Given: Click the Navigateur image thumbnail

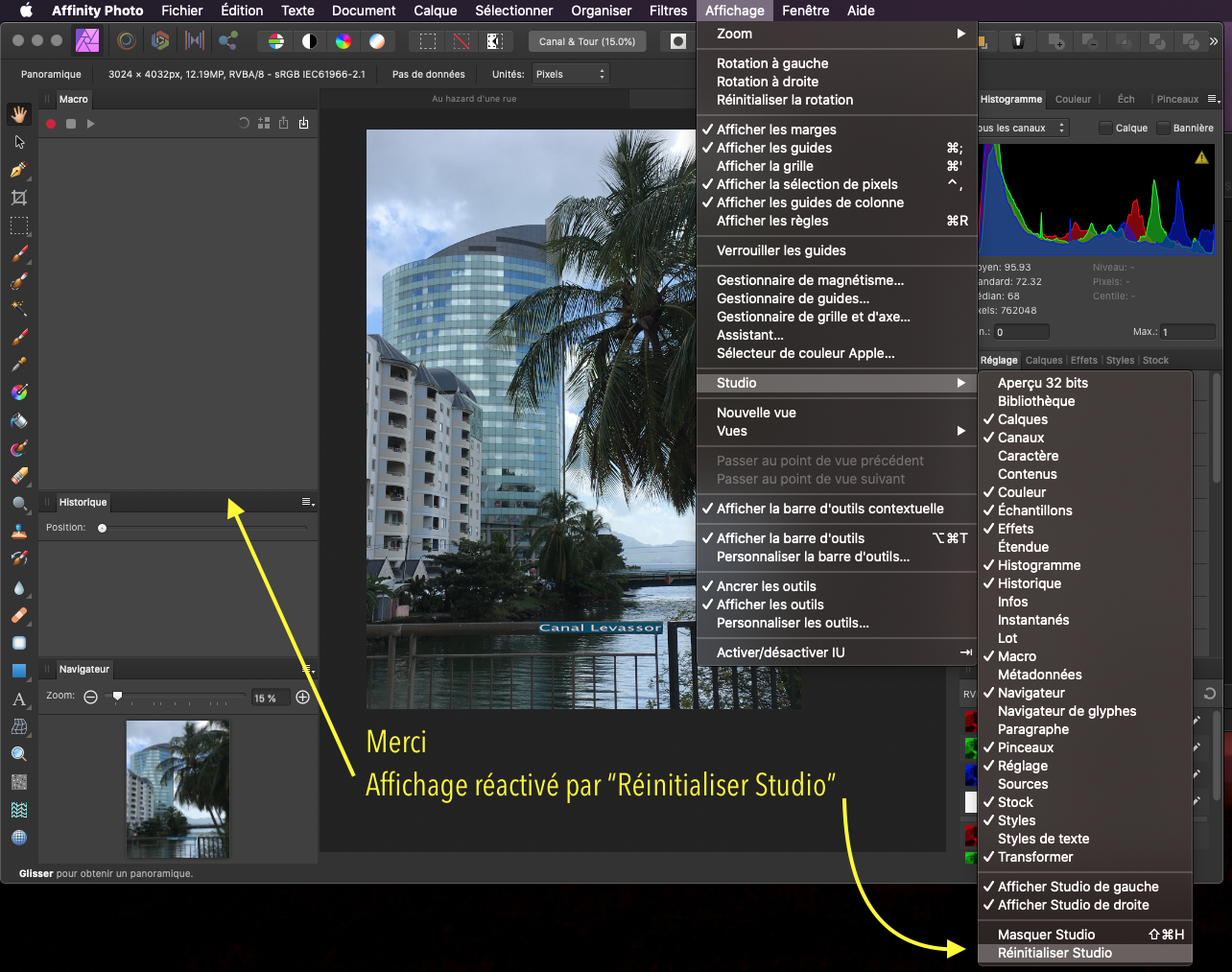Looking at the screenshot, I should 178,789.
